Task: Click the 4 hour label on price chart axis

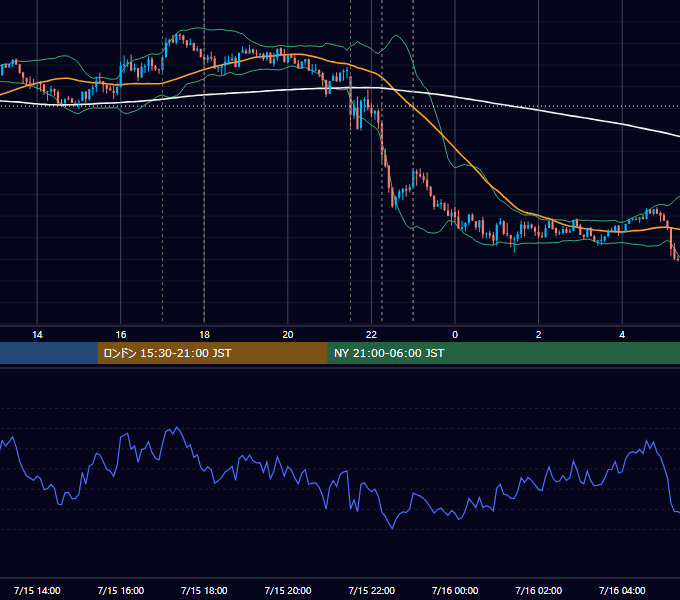Action: [x=622, y=335]
